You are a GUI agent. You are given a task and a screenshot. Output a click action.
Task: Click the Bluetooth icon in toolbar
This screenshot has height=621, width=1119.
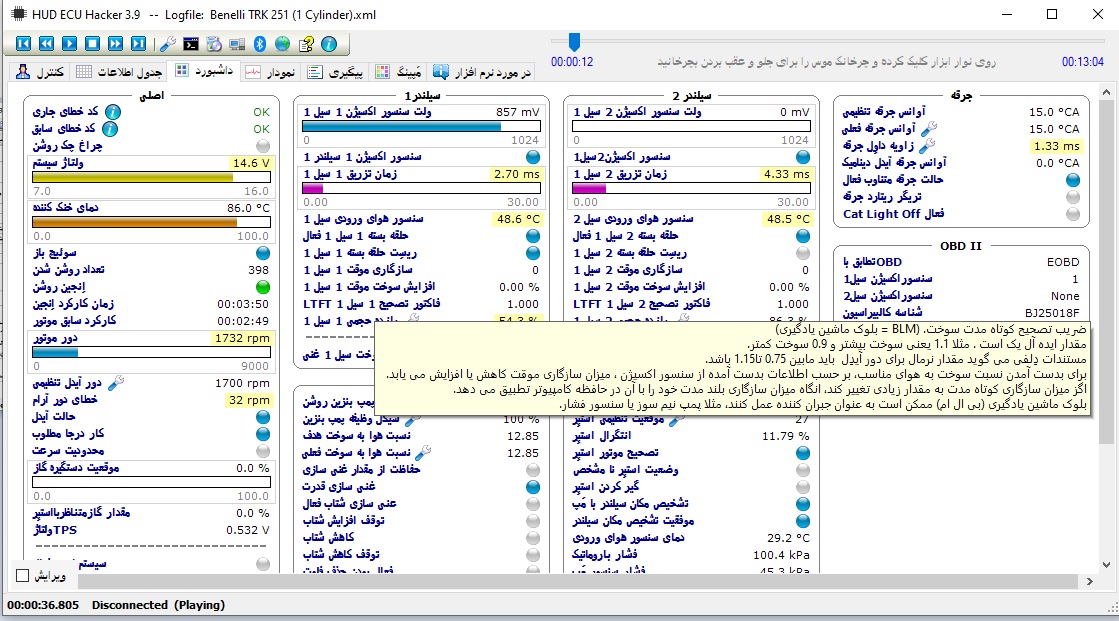tap(260, 44)
